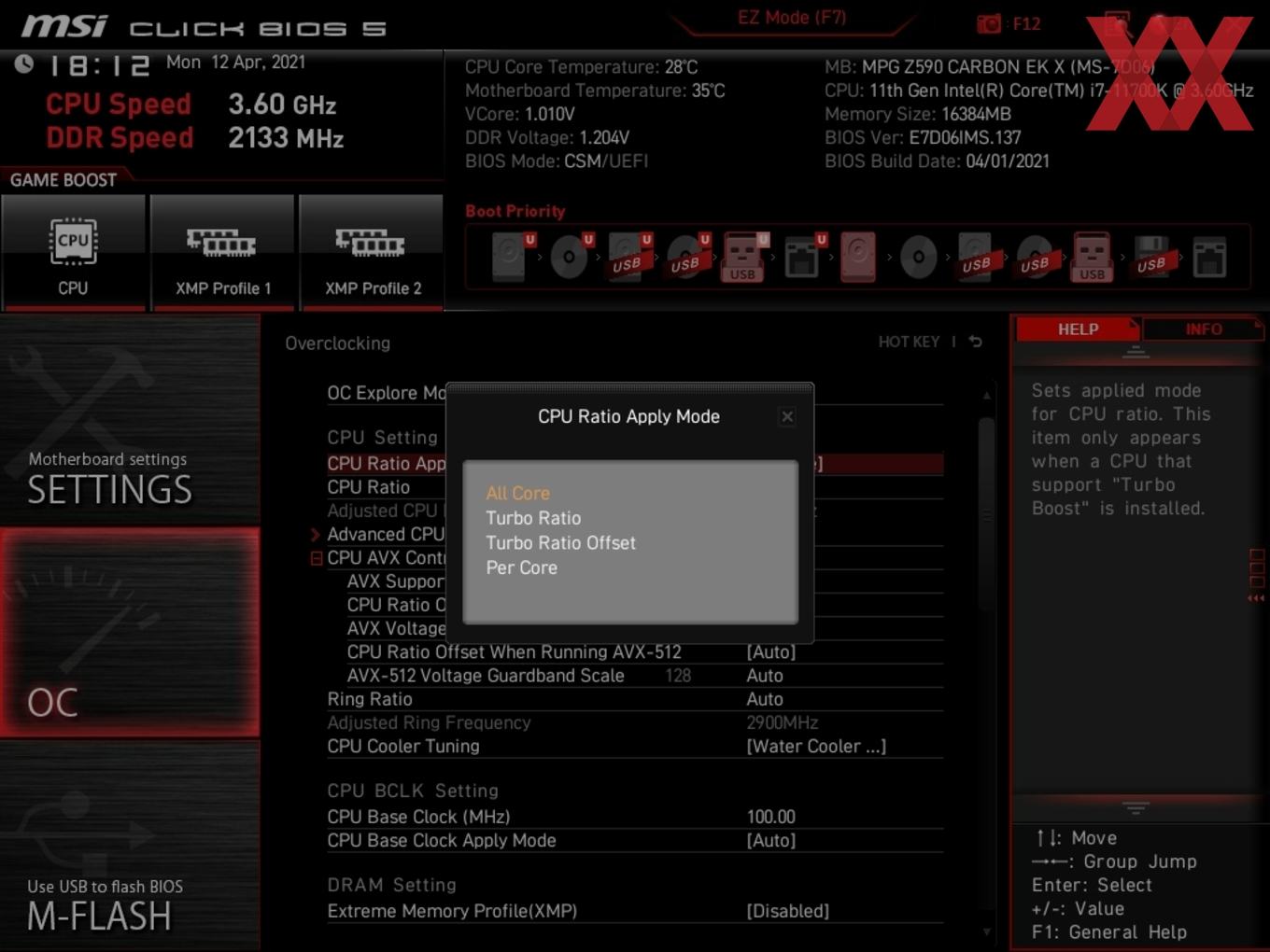1270x952 pixels.
Task: Open the Motherboard SETTINGS section
Action: pos(130,420)
